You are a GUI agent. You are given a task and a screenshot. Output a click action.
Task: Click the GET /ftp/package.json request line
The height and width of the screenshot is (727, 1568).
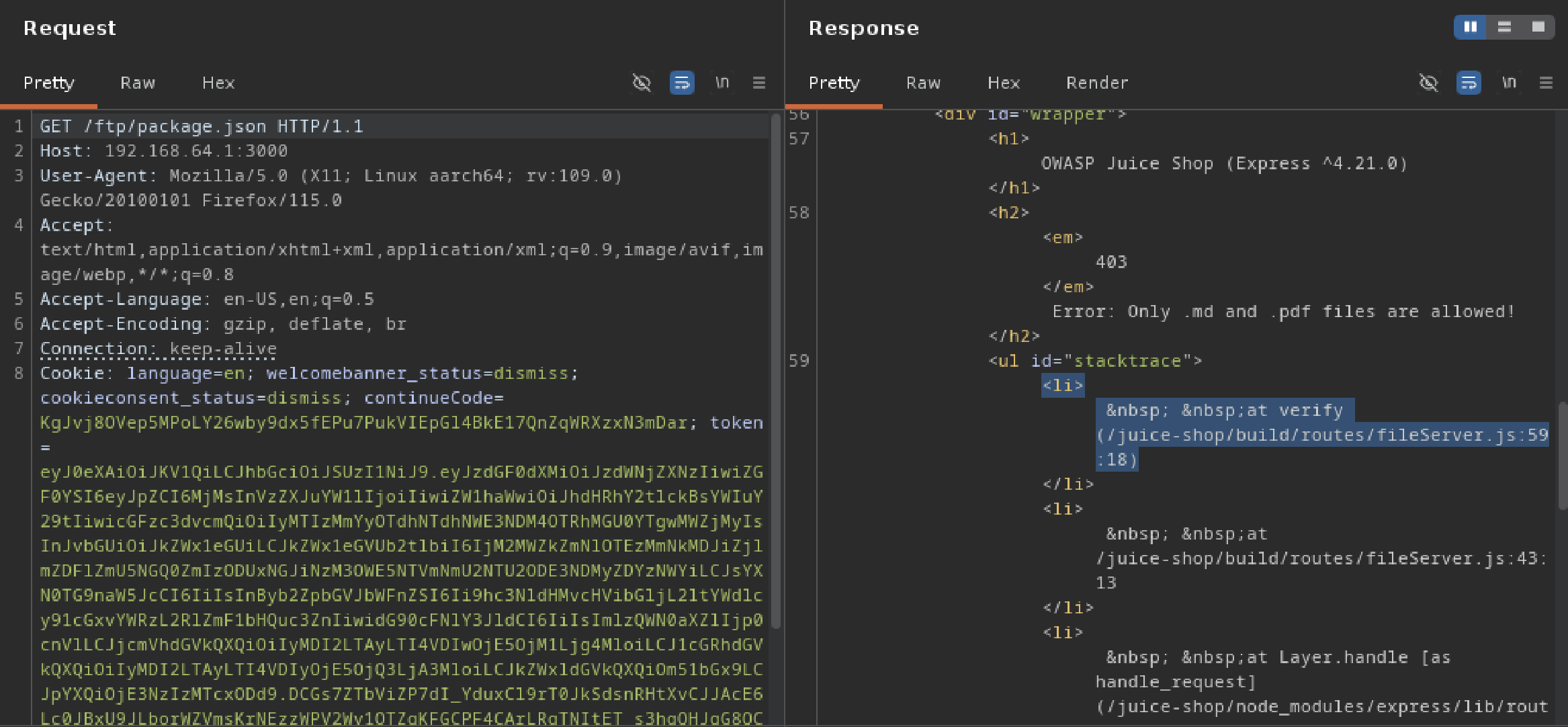click(x=202, y=126)
